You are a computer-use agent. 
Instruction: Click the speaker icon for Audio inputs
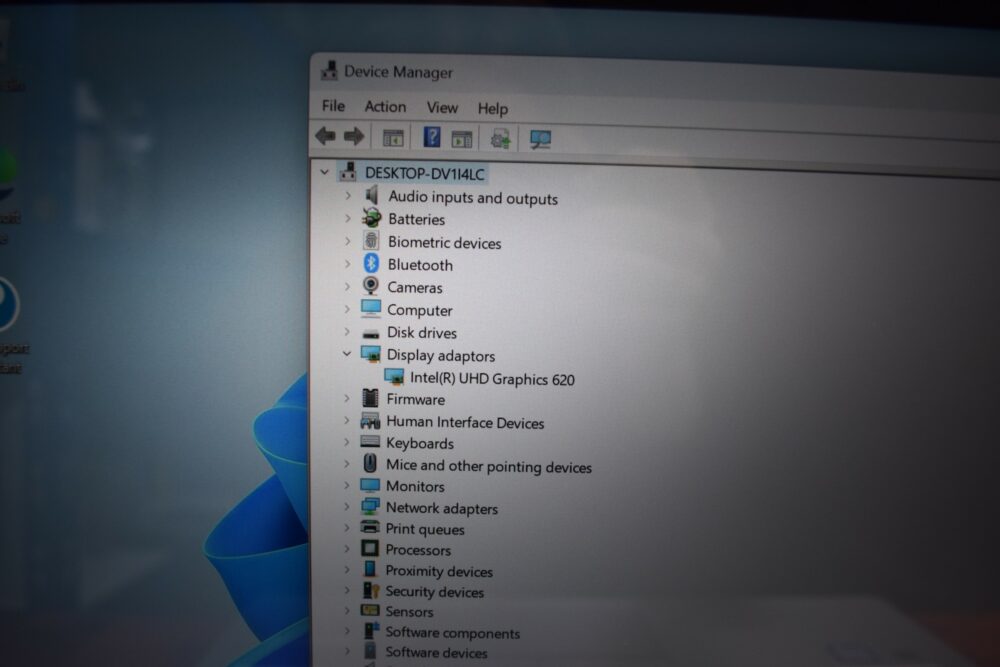[x=372, y=194]
